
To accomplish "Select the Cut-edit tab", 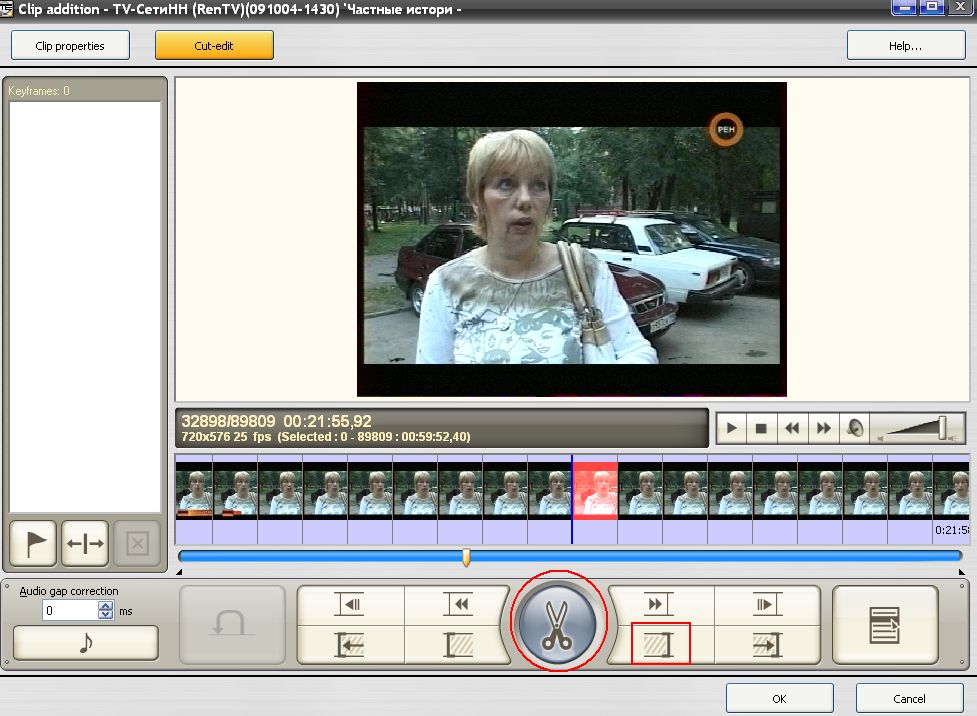I will [x=213, y=44].
